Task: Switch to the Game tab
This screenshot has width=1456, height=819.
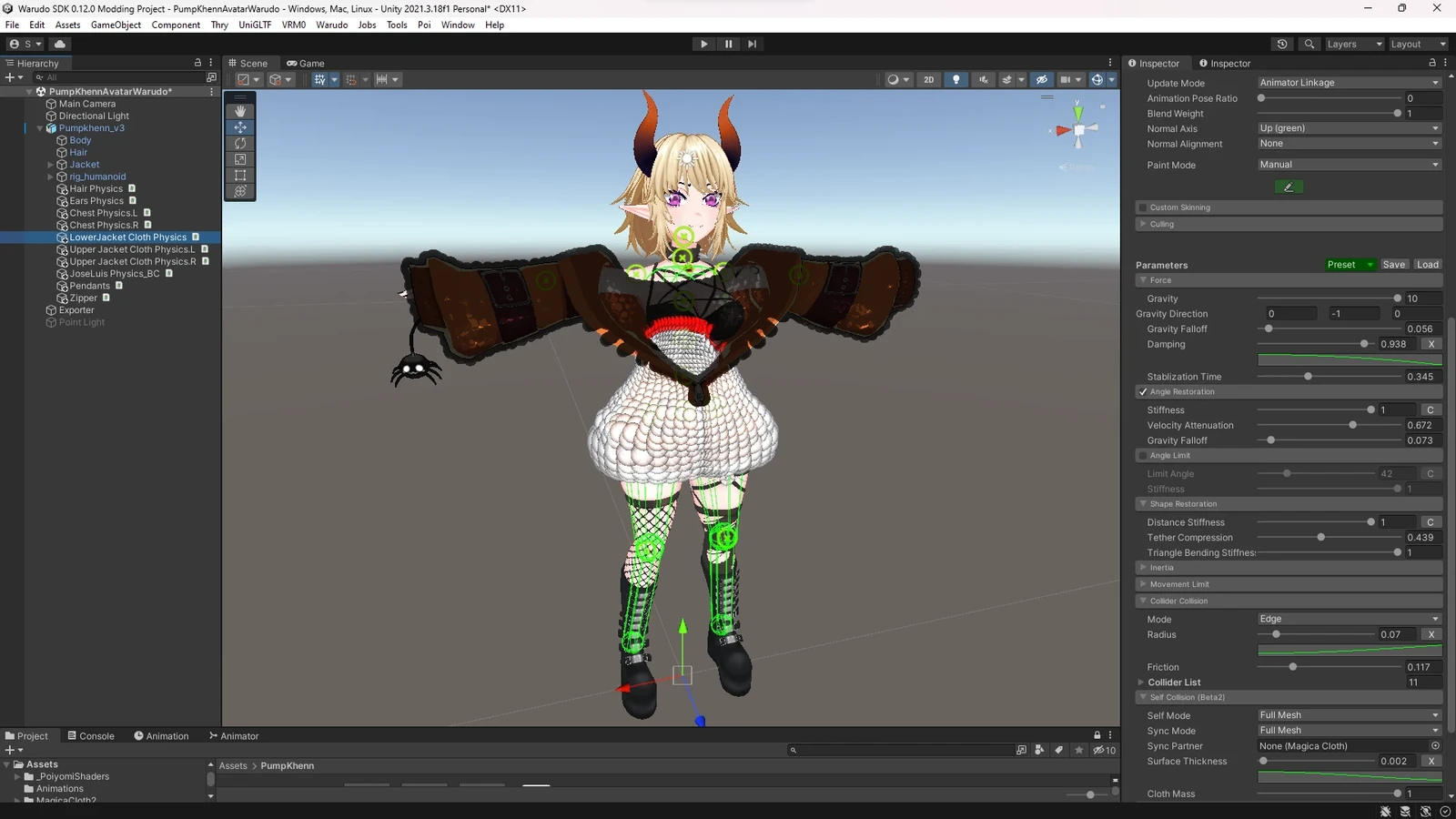Action: pos(306,63)
